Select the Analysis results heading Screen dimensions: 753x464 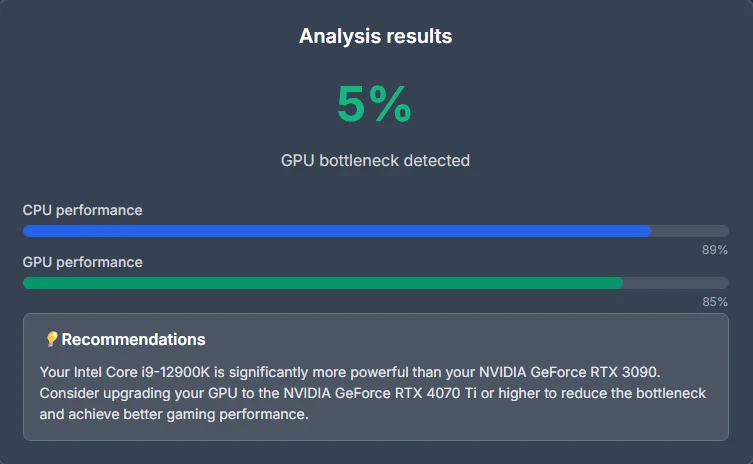[x=376, y=37]
